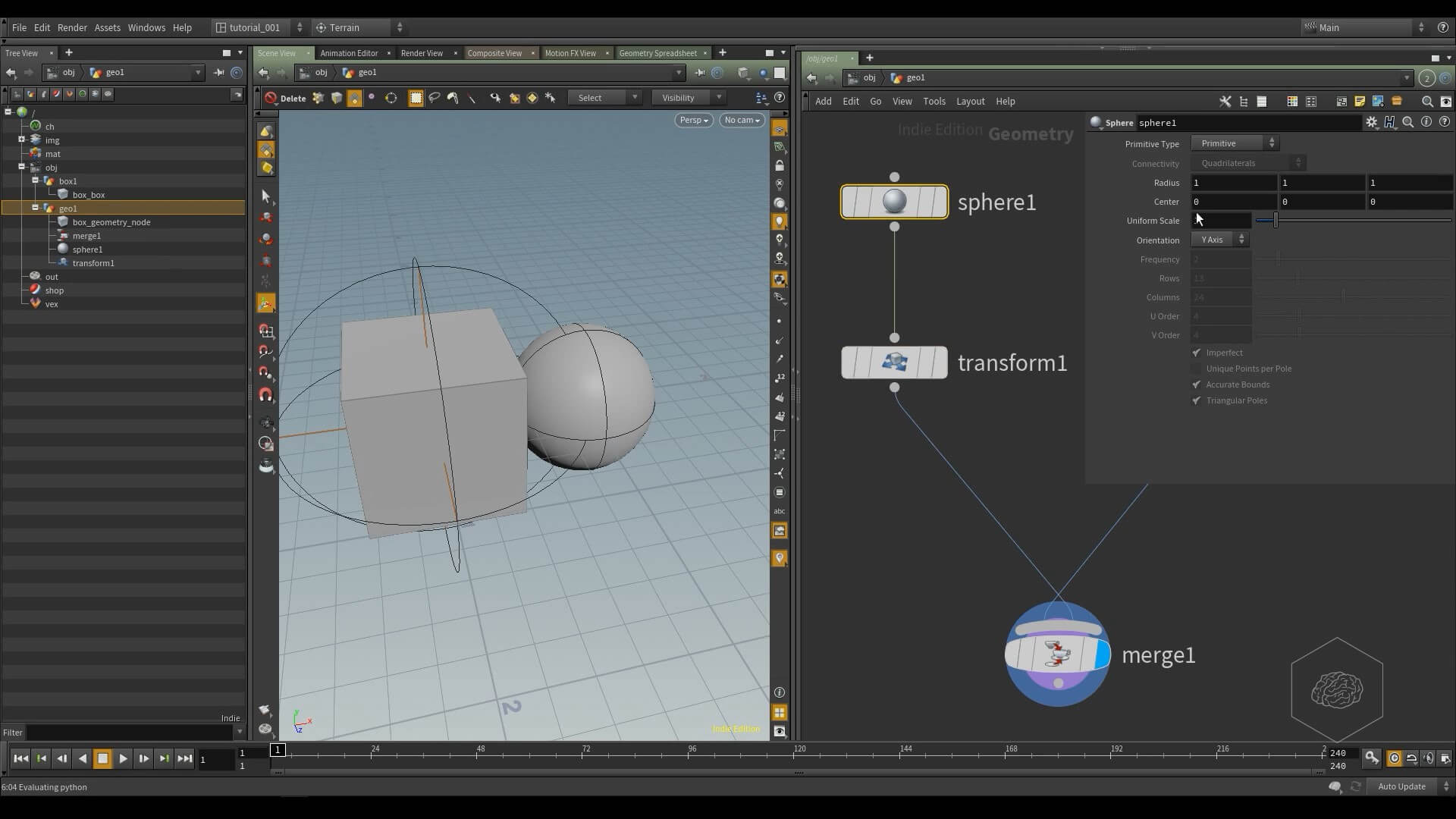1456x819 pixels.
Task: Click the magnet snapping icon
Action: click(265, 394)
